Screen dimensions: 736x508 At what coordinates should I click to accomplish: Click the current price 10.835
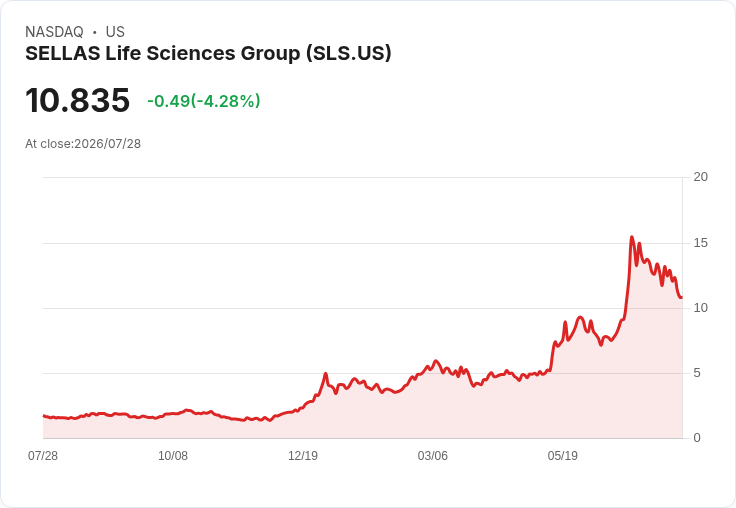[x=77, y=100]
